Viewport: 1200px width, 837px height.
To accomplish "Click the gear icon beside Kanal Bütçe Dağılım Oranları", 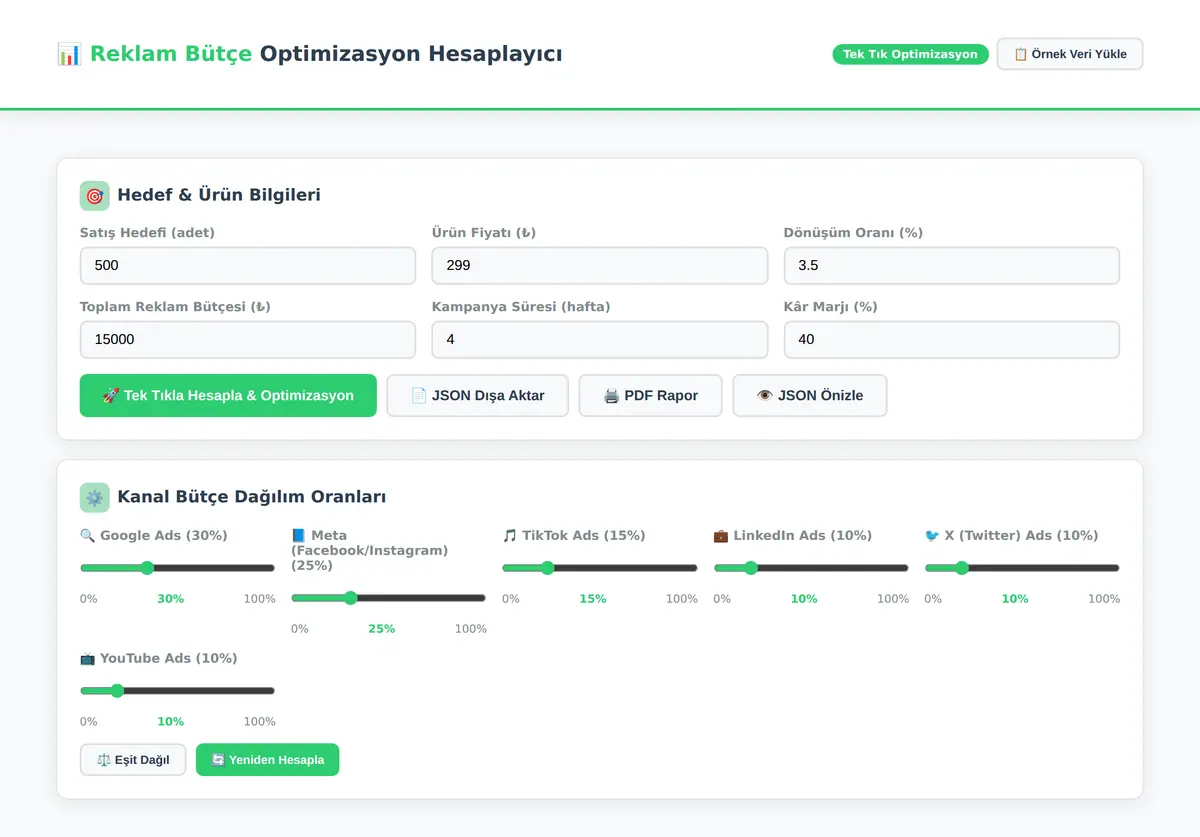I will (x=94, y=498).
